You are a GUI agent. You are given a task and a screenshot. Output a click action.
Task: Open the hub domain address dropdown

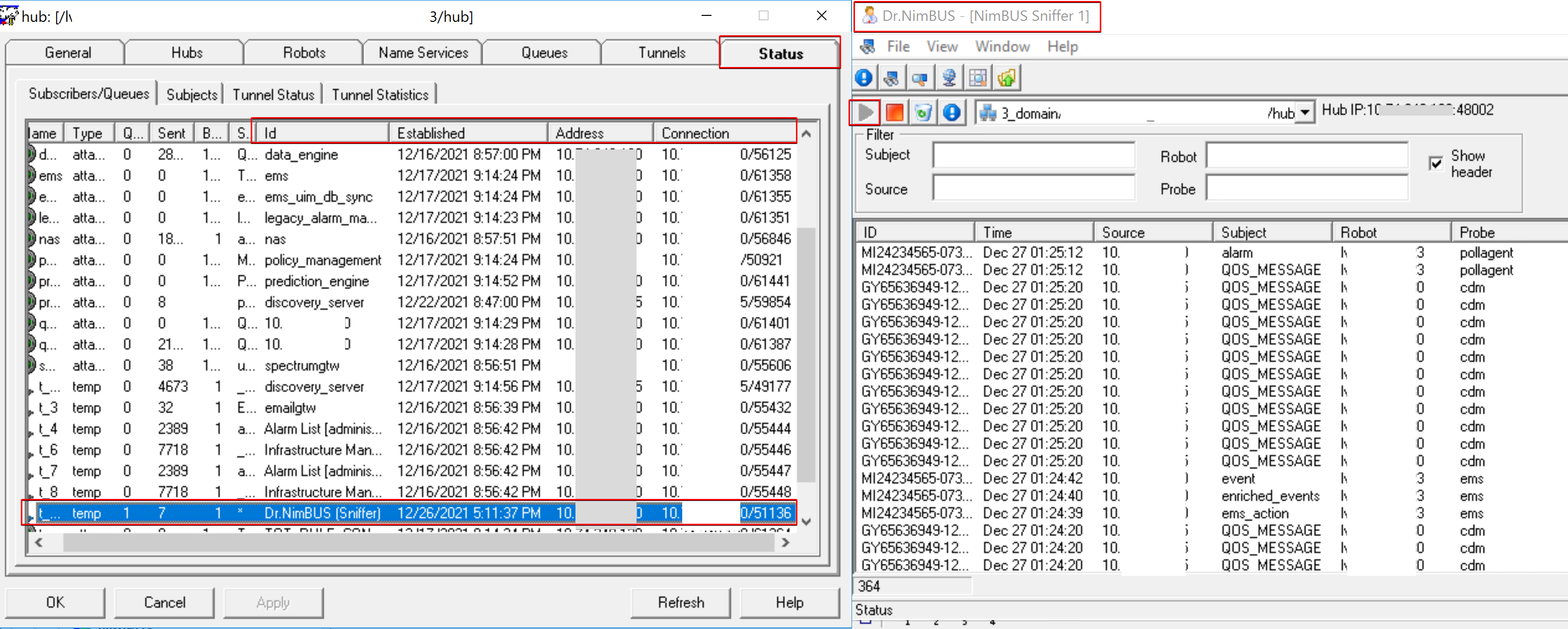click(x=1304, y=113)
